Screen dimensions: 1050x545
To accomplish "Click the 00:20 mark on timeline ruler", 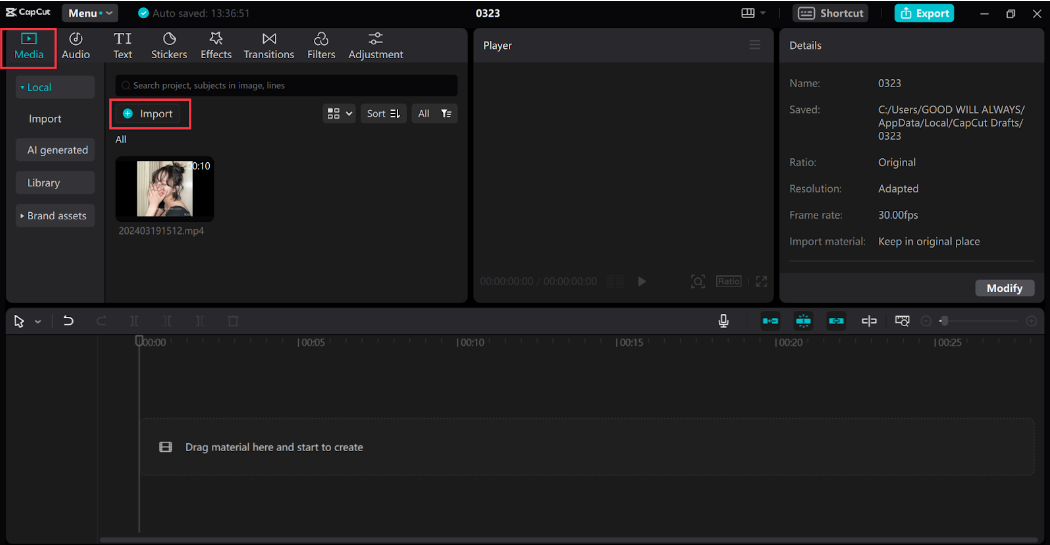I will (x=788, y=342).
